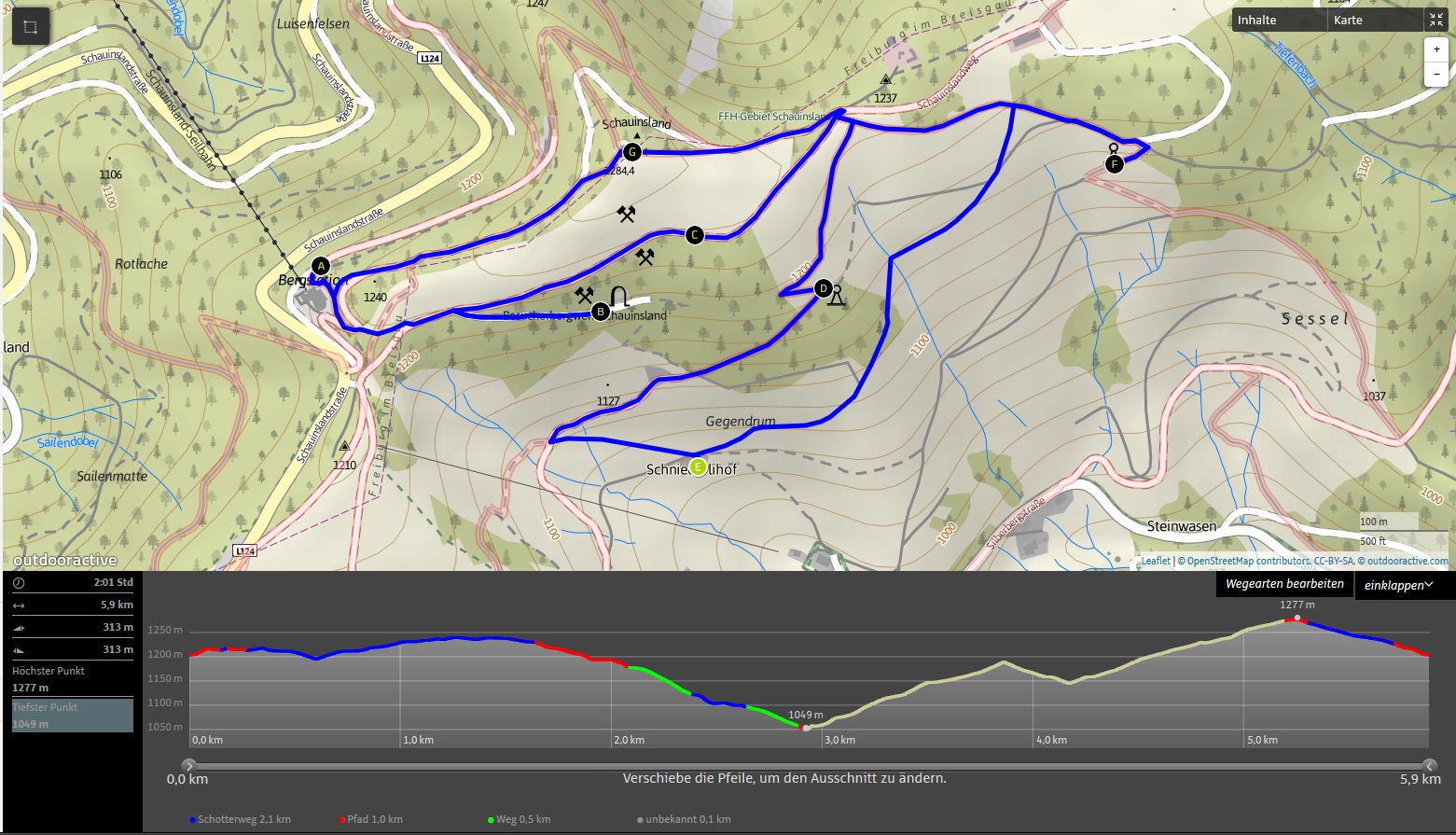The height and width of the screenshot is (835, 1456).
Task: Click the Wegearten bearbeiten button
Action: click(x=1284, y=584)
